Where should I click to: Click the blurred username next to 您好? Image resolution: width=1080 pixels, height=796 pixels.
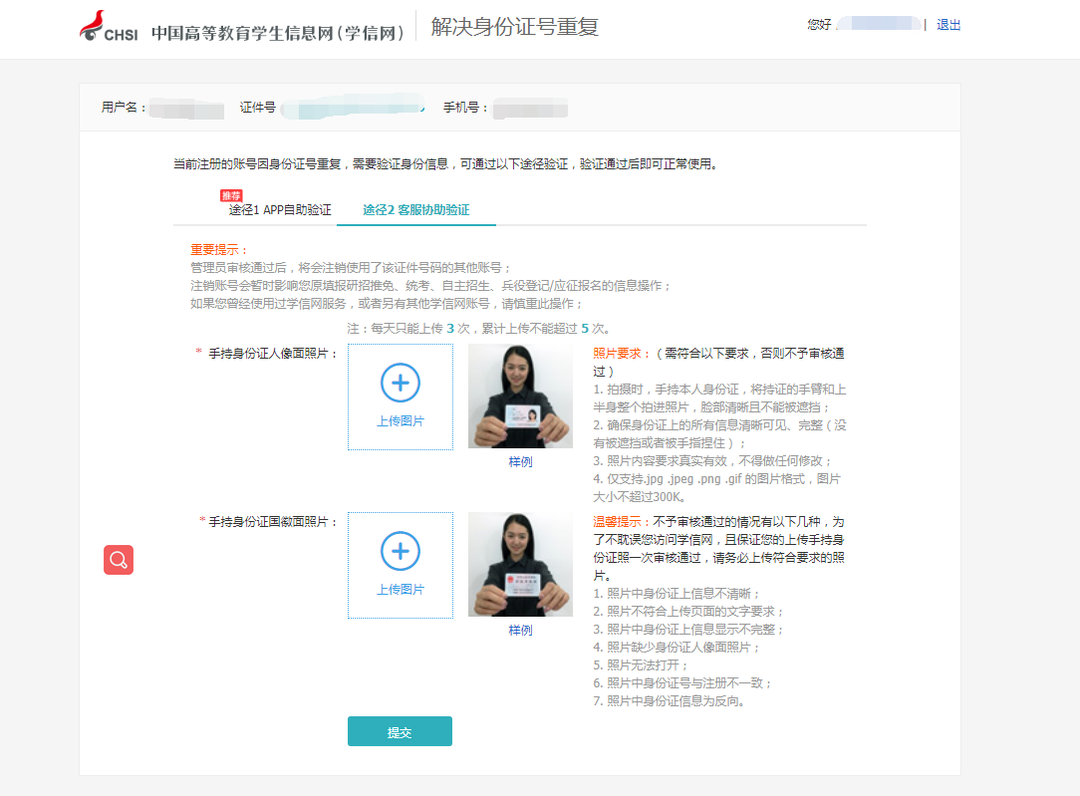tap(880, 25)
